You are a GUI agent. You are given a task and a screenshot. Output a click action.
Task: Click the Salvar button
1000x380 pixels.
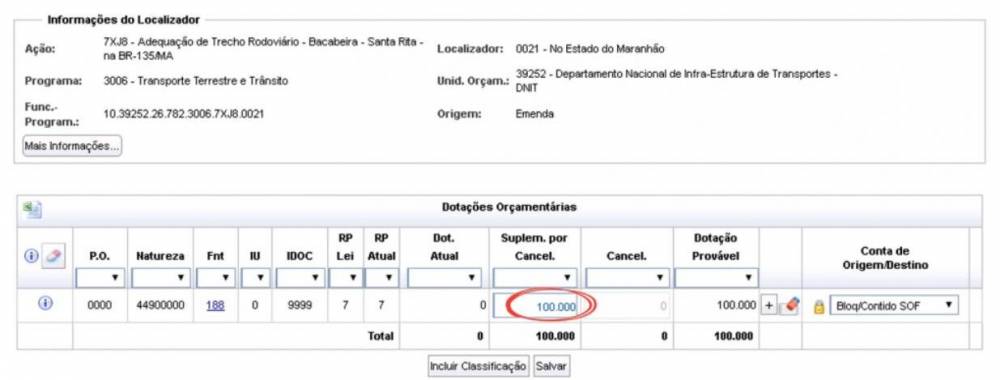(552, 366)
